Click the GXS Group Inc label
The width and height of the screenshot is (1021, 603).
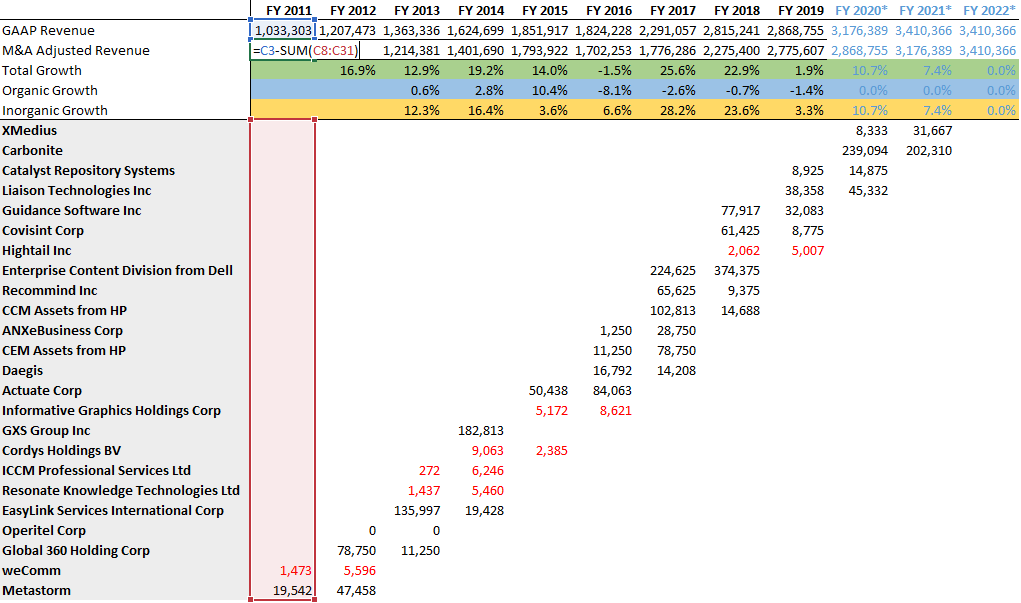point(46,431)
